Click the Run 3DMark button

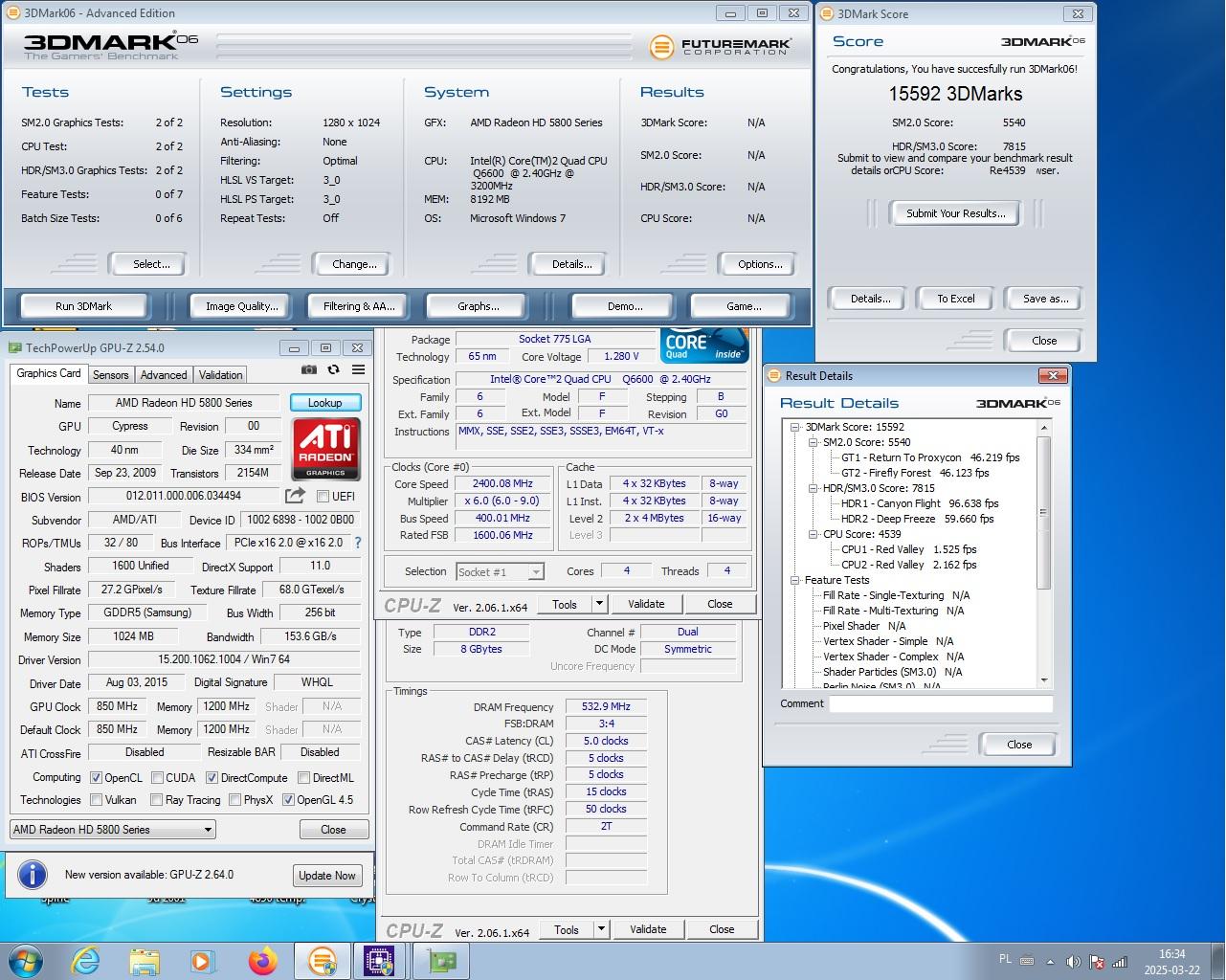click(x=83, y=306)
